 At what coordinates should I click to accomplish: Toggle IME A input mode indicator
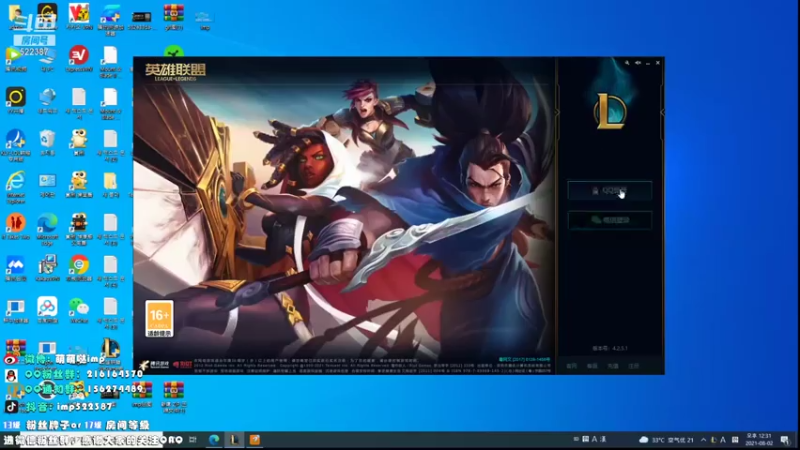click(x=723, y=440)
